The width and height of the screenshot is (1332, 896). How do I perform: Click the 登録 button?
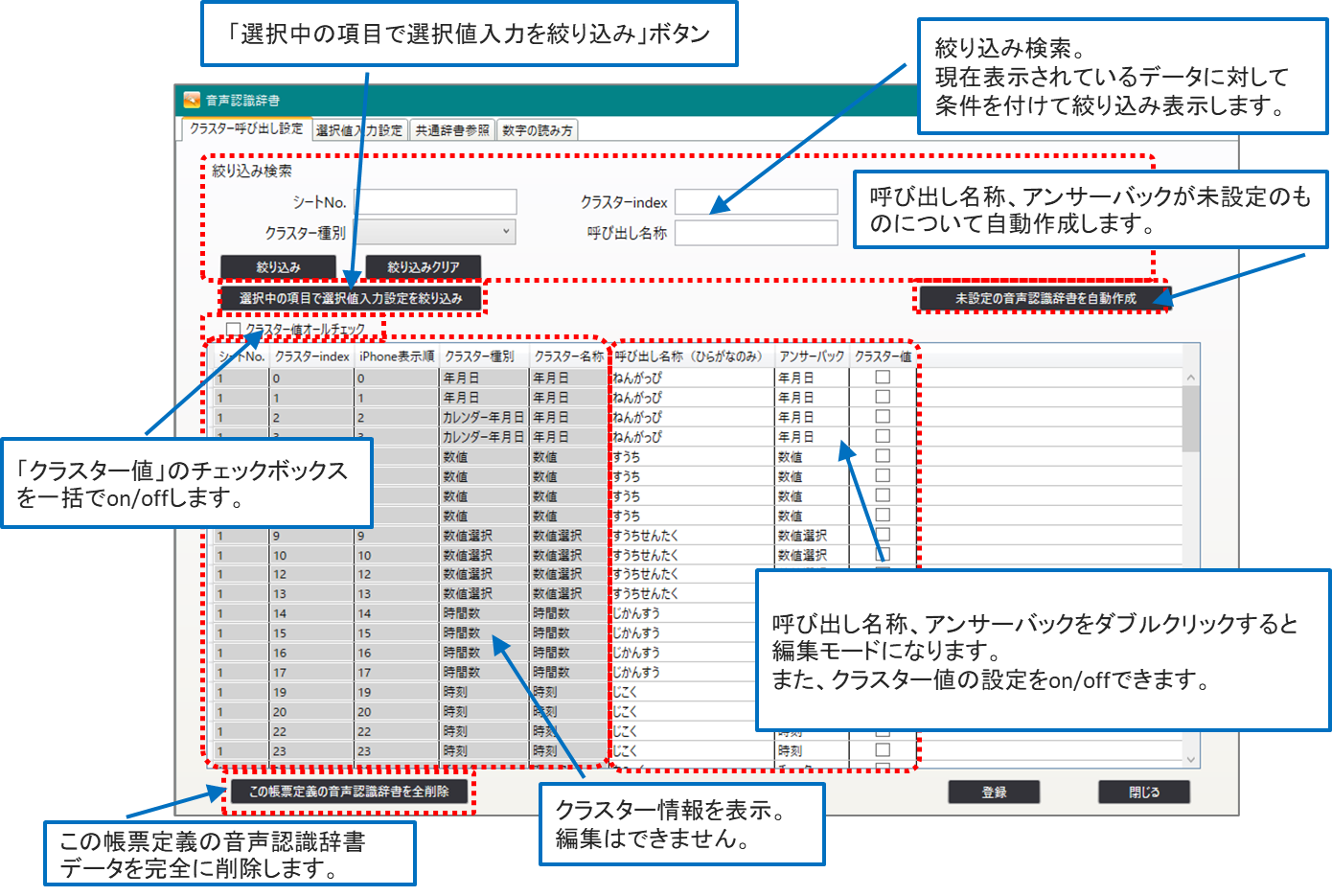[994, 793]
